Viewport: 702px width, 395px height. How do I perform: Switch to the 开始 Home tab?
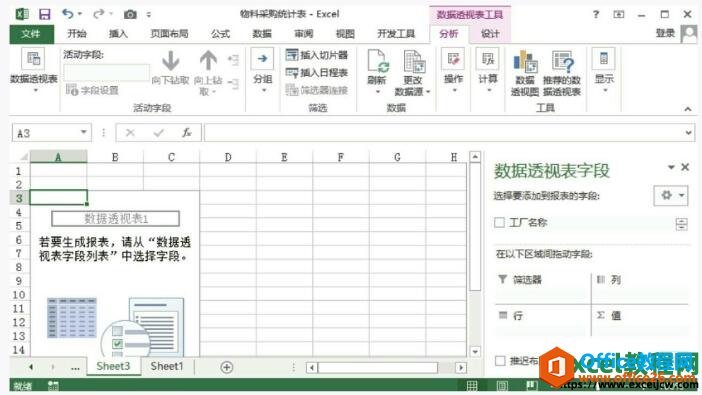point(77,34)
